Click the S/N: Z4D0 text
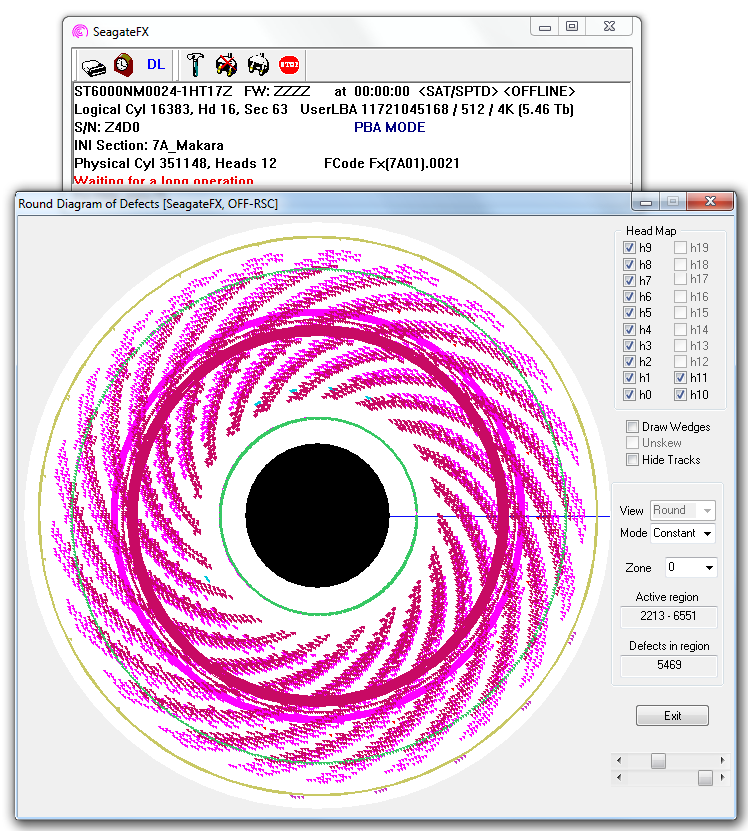The height and width of the screenshot is (831, 748). [107, 127]
